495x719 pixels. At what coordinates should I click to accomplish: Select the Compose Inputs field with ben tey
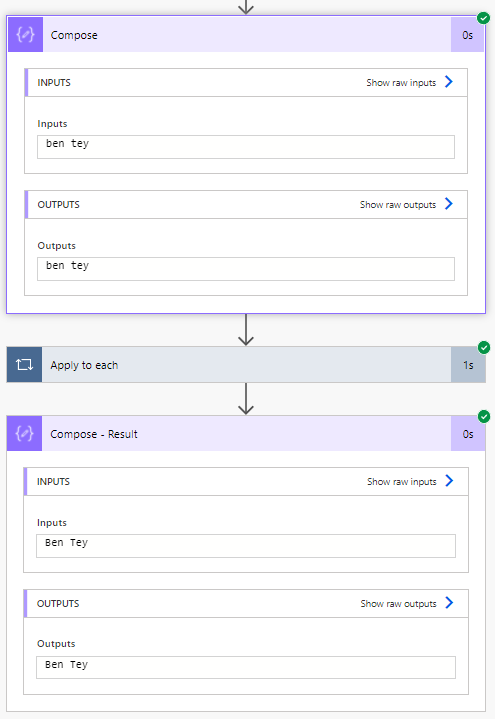(x=246, y=147)
